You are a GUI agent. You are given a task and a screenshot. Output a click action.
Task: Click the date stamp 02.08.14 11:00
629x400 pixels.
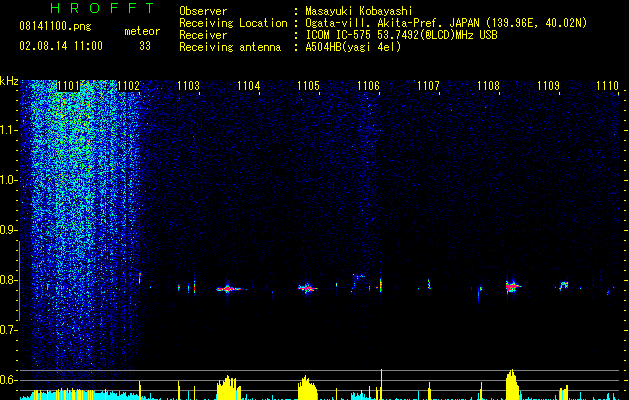pyautogui.click(x=61, y=46)
